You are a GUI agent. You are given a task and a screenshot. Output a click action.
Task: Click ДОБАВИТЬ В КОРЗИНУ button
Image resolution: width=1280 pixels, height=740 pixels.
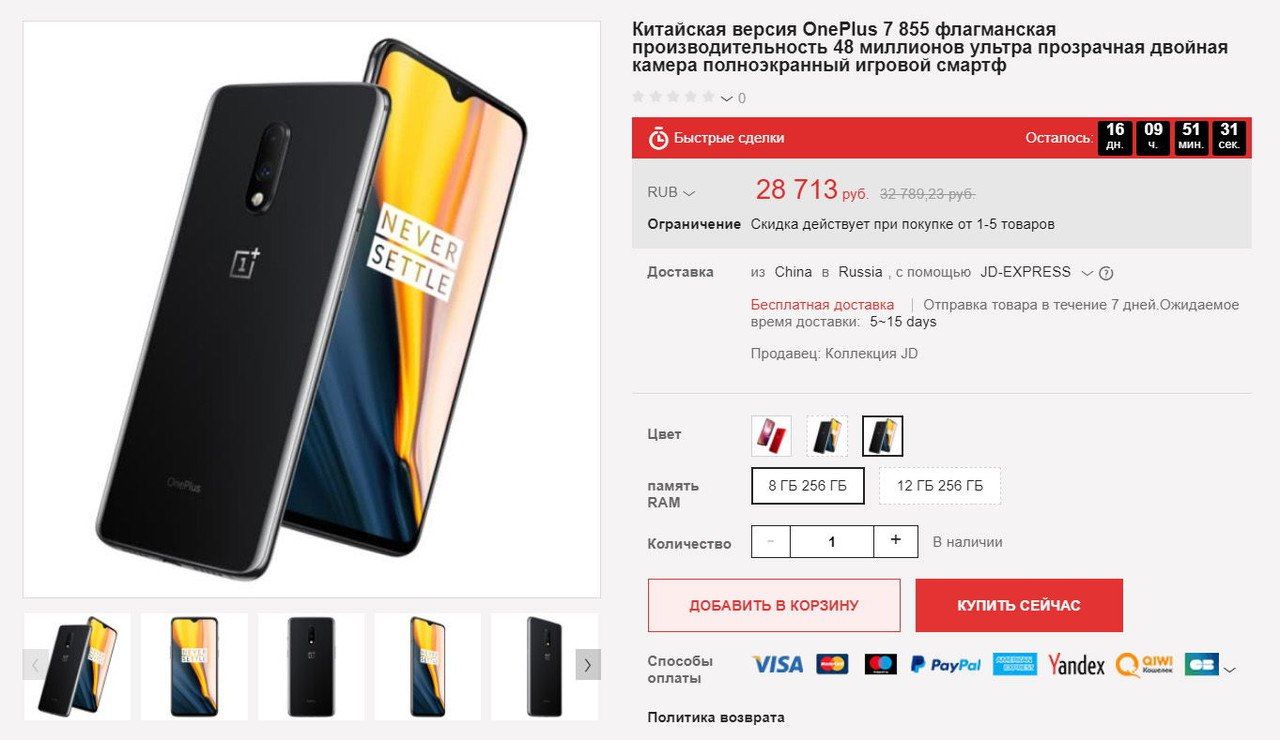coord(774,605)
